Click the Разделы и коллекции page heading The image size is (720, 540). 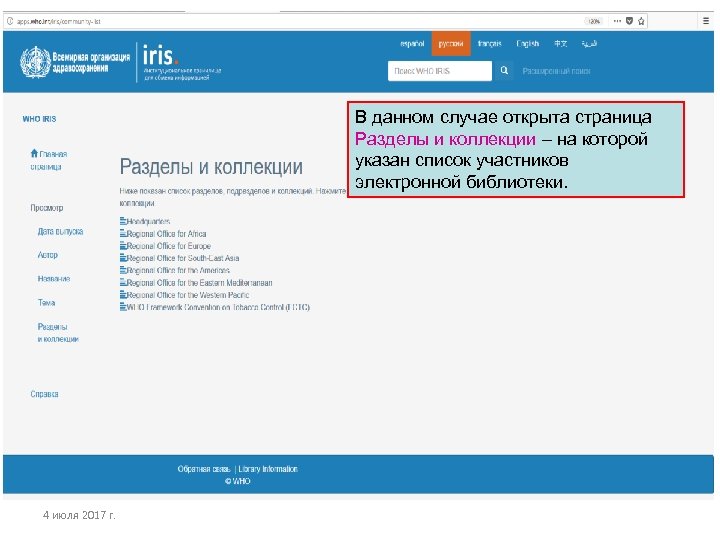[211, 167]
